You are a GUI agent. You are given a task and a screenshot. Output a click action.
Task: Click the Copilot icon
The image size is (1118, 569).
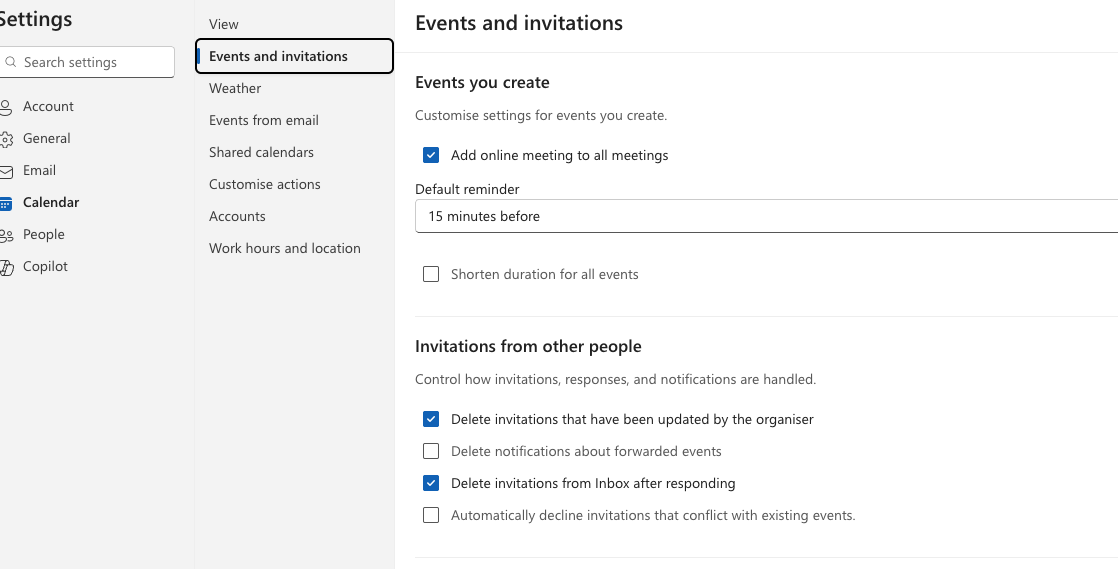pos(6,267)
